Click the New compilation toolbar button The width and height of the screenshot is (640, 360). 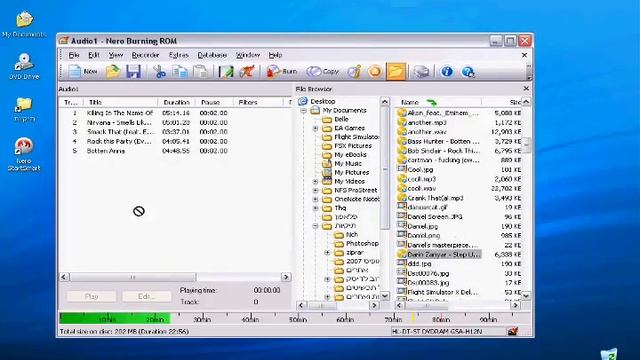point(83,71)
